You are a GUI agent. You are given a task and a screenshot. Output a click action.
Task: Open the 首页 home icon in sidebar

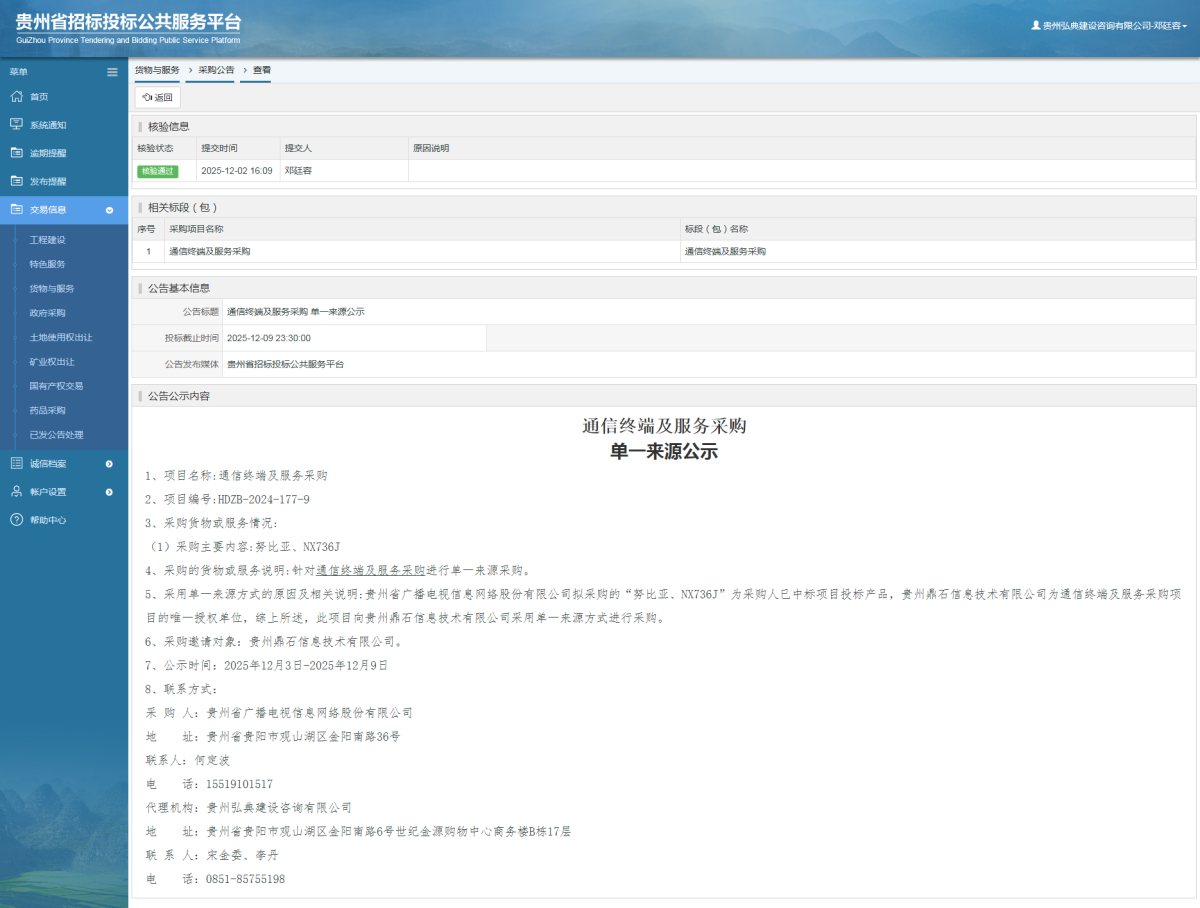click(x=16, y=97)
